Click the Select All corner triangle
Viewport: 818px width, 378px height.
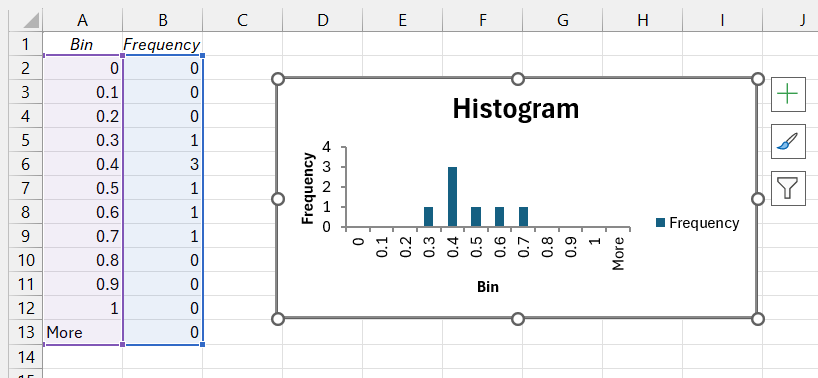click(x=31, y=20)
